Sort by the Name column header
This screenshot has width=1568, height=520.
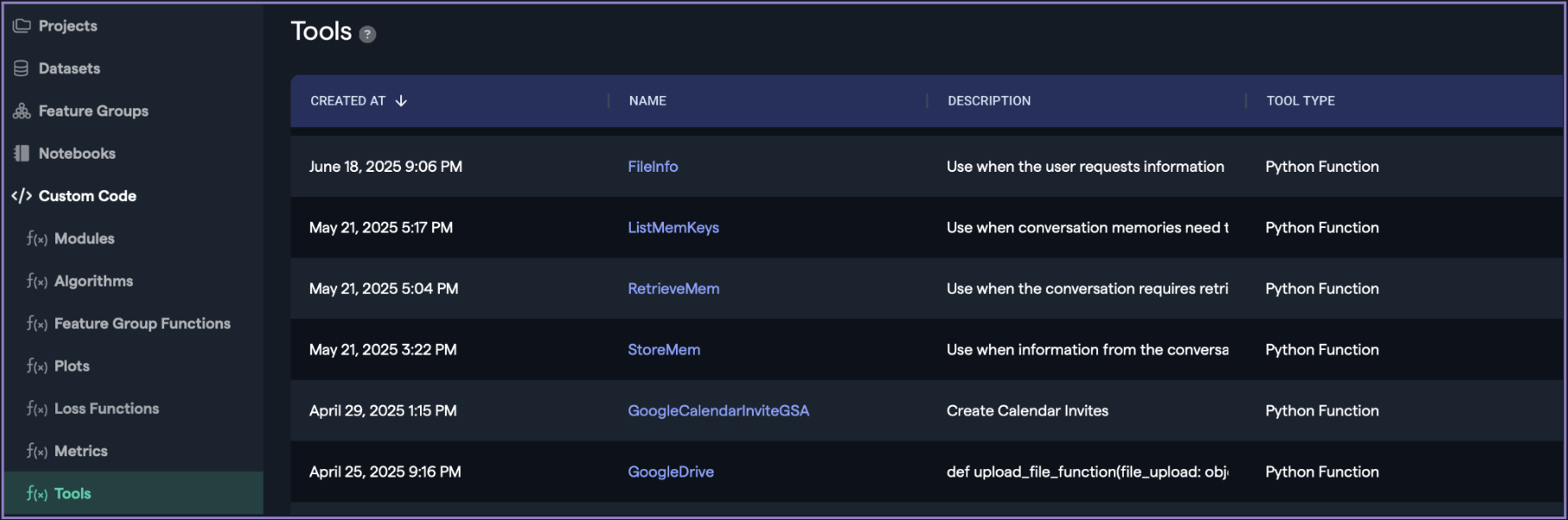647,101
